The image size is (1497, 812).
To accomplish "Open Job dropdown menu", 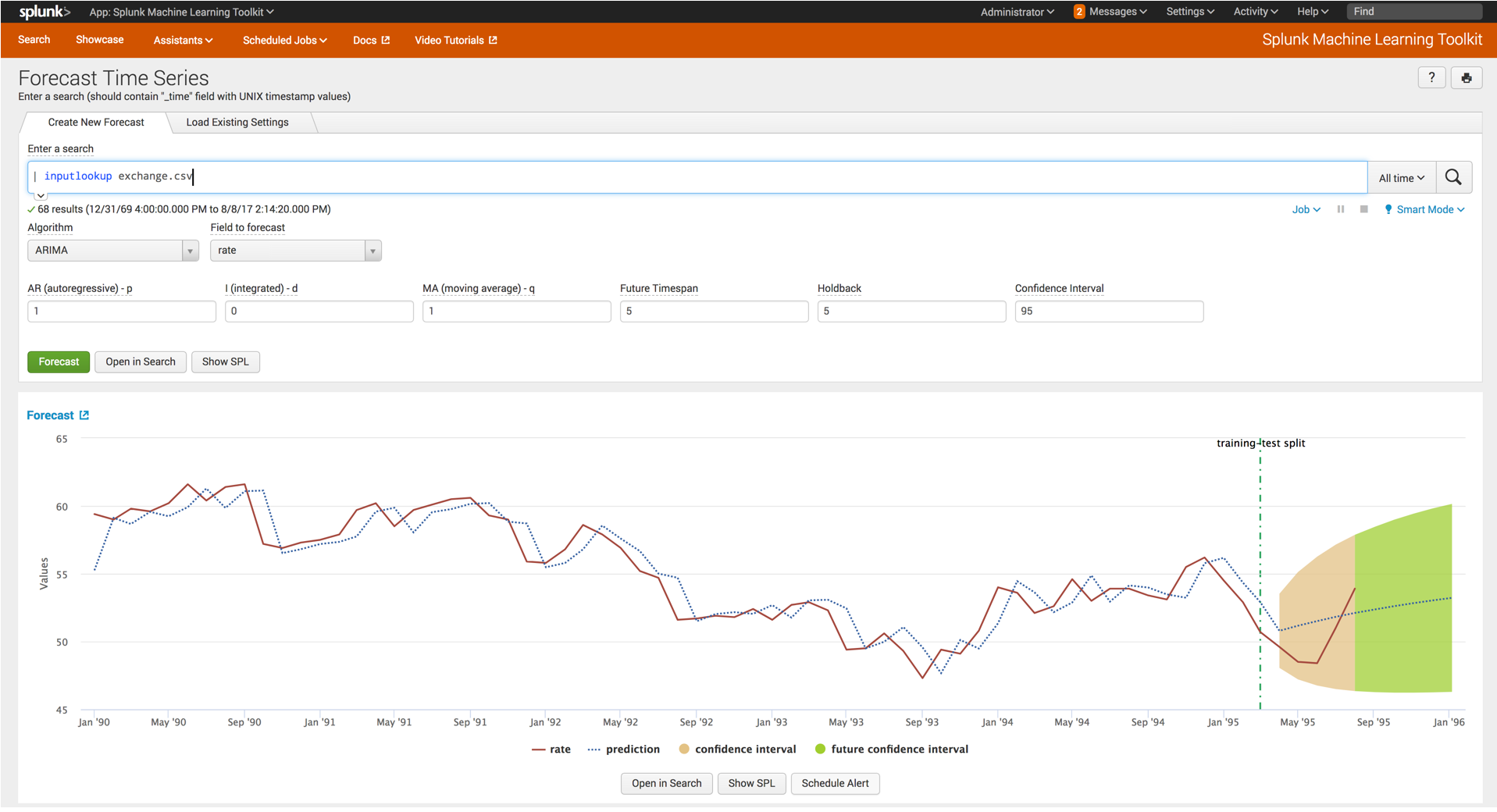I will pos(1306,209).
